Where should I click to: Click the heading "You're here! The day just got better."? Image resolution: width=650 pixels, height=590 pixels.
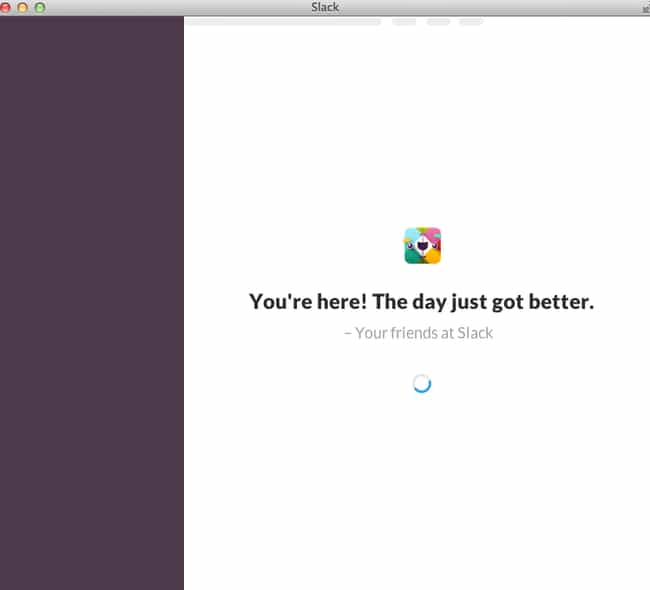(421, 302)
